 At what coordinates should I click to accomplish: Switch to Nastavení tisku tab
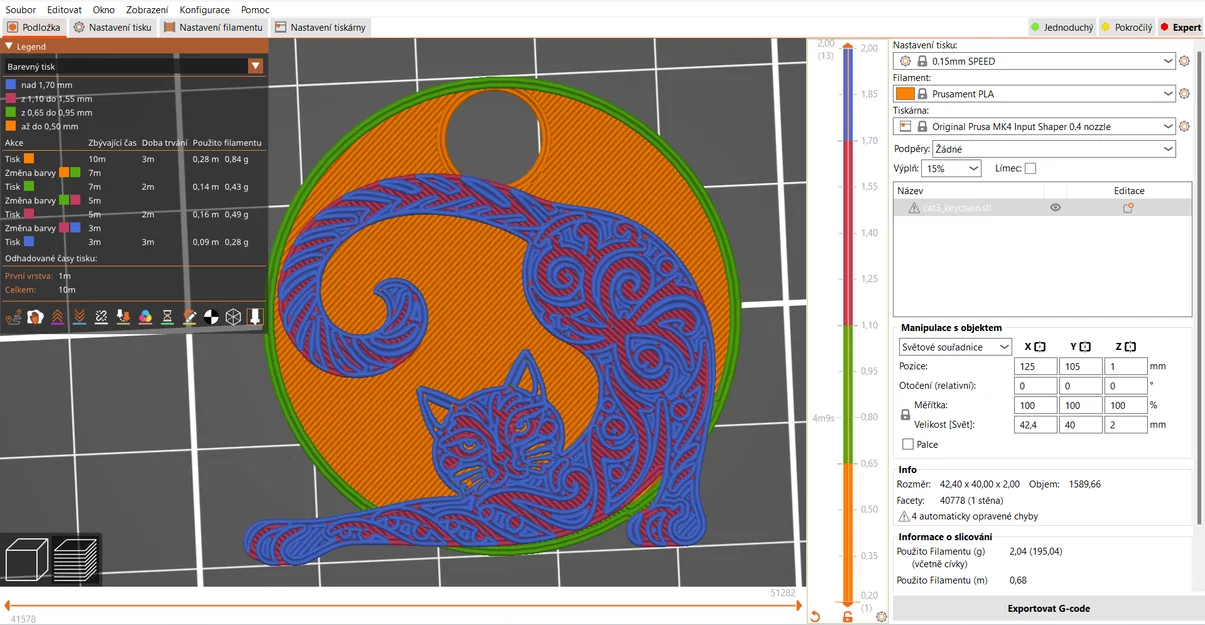pyautogui.click(x=113, y=27)
